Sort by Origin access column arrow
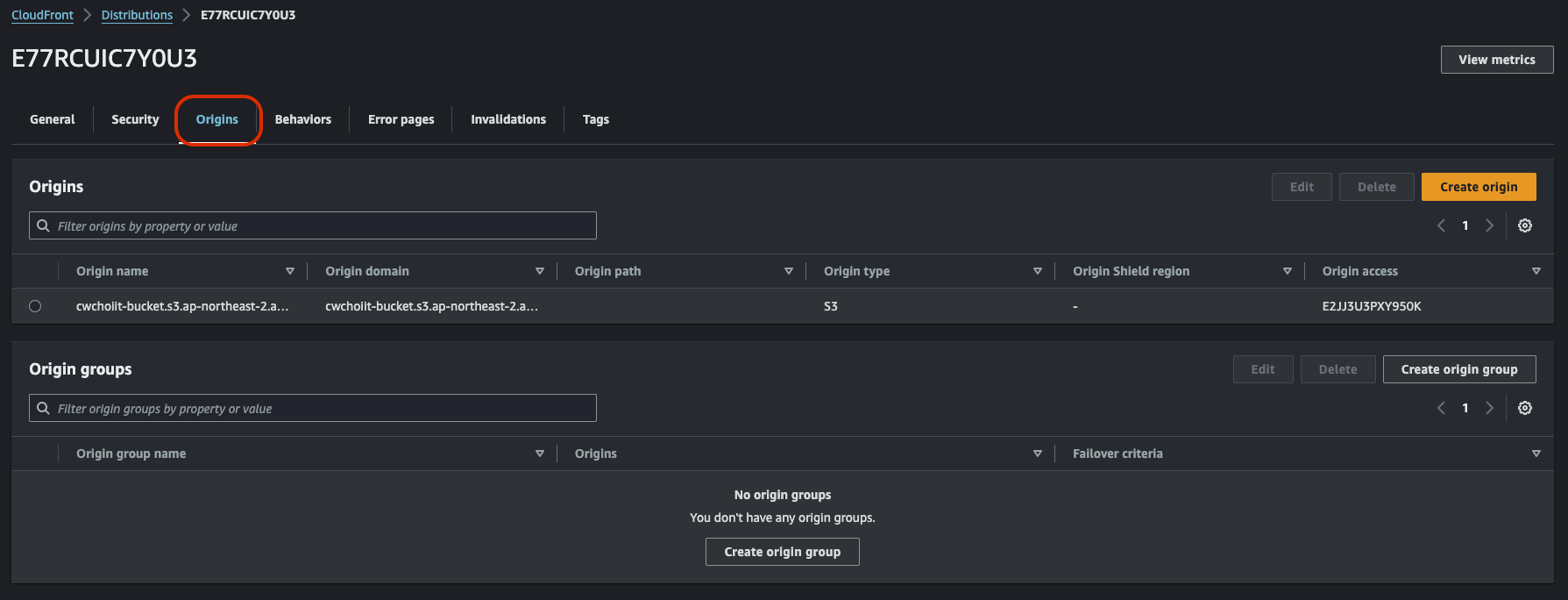 point(1536,271)
